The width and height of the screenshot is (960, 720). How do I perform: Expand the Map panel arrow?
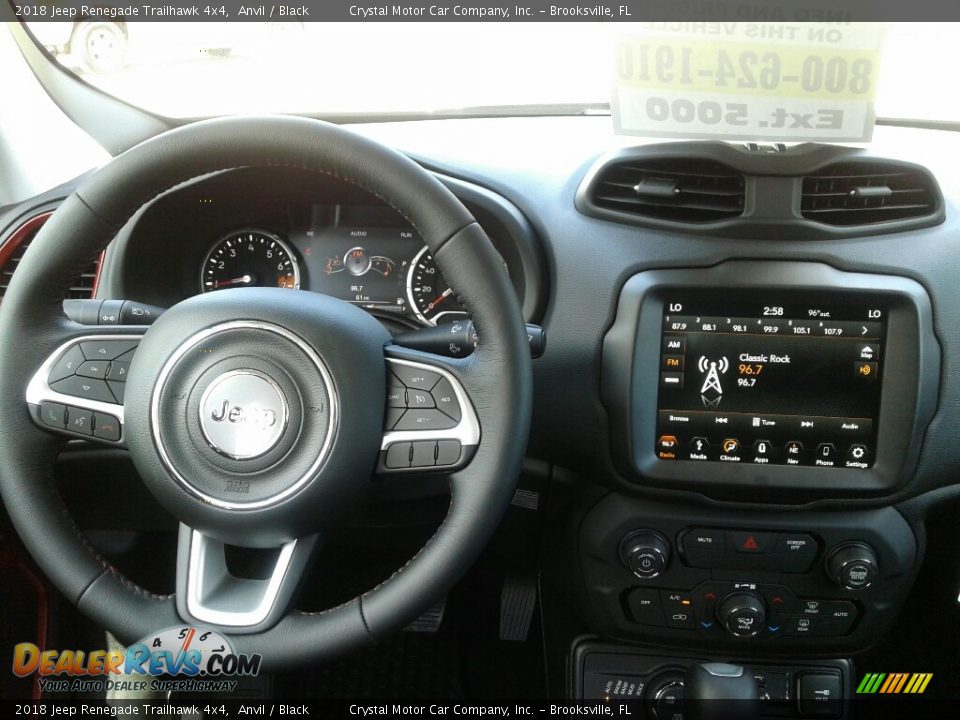click(866, 352)
